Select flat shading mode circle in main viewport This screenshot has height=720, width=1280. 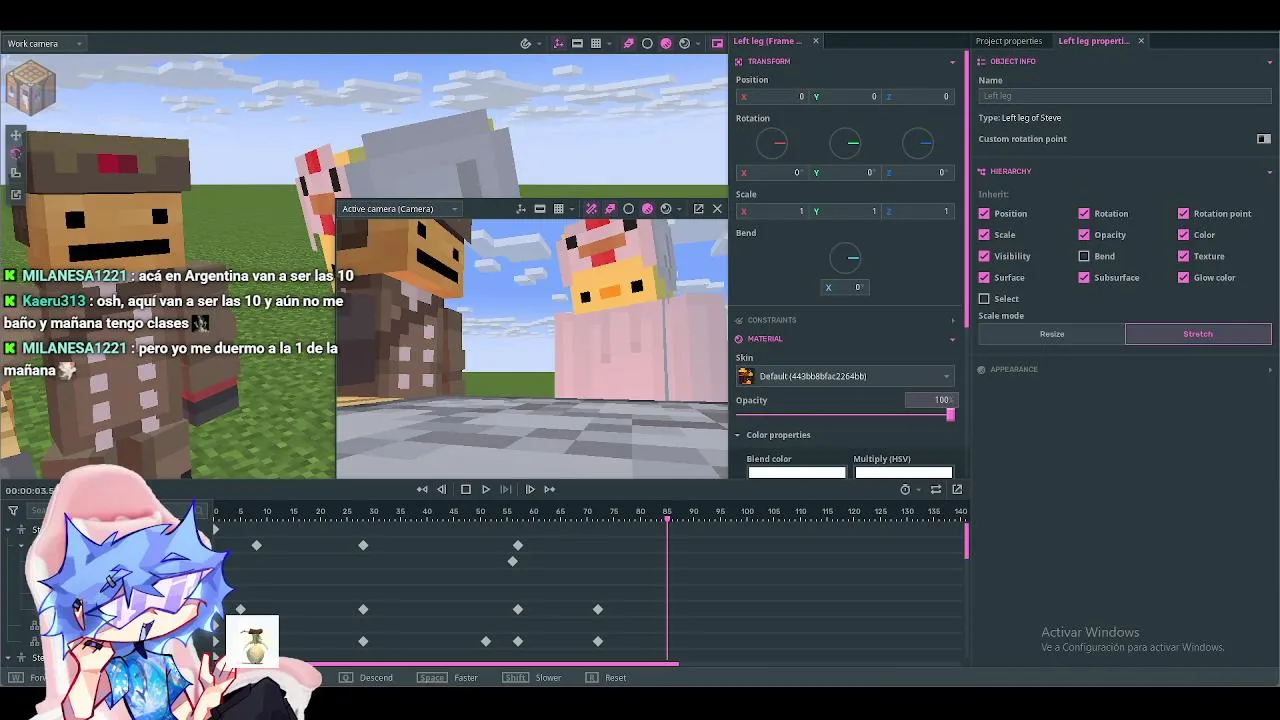click(x=647, y=44)
